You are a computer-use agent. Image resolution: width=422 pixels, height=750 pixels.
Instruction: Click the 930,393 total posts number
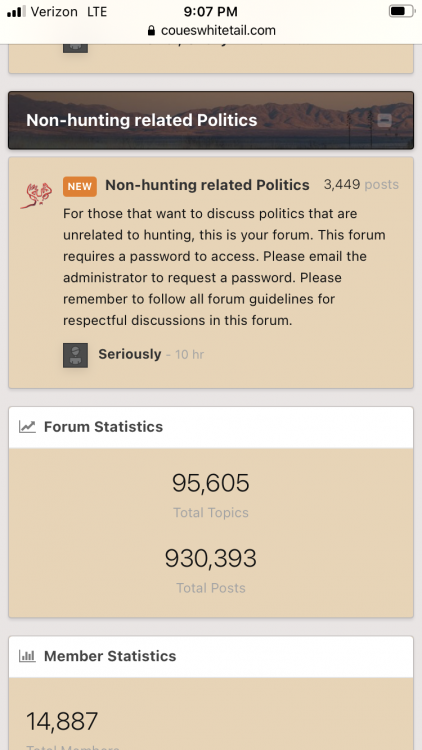click(x=211, y=559)
